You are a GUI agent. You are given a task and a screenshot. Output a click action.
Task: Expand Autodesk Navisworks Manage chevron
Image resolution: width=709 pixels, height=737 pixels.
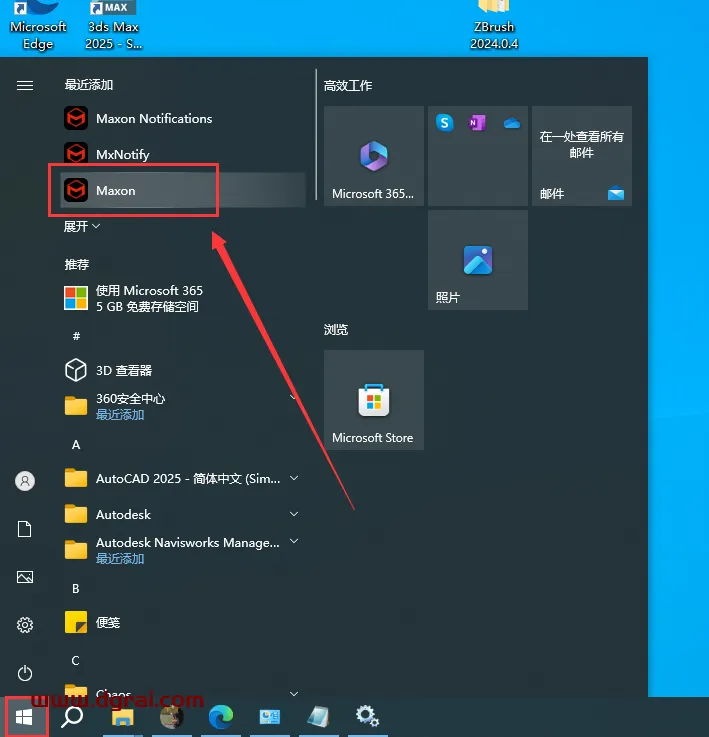click(294, 541)
